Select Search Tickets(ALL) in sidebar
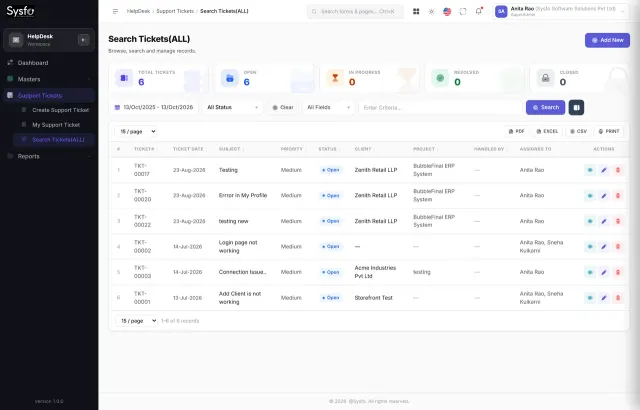 tap(54, 140)
